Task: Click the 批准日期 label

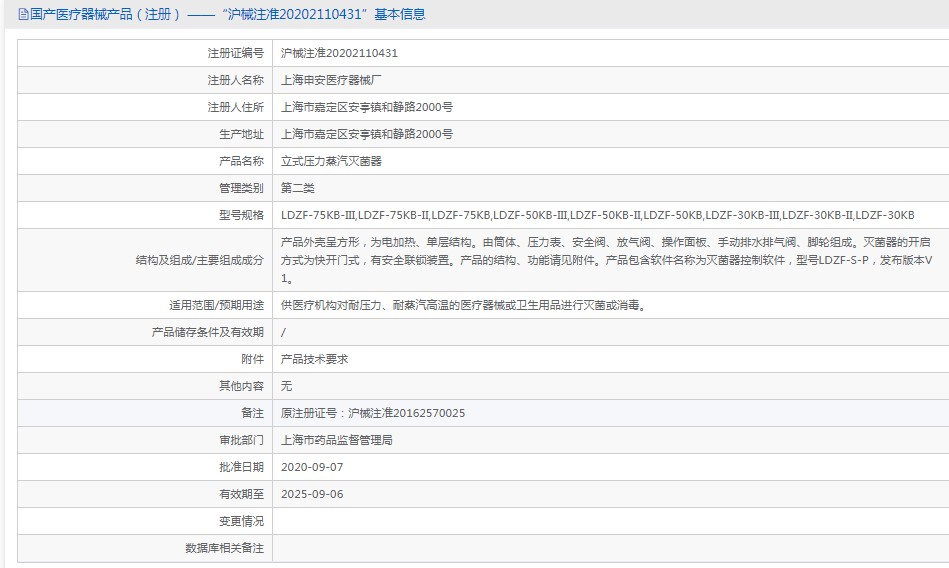Action: tap(241, 467)
